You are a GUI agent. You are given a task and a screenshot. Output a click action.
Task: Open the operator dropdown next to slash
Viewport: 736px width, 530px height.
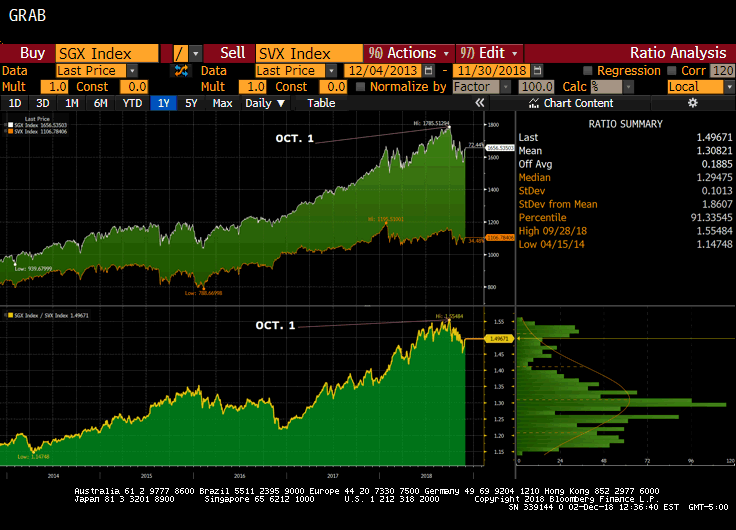[196, 54]
